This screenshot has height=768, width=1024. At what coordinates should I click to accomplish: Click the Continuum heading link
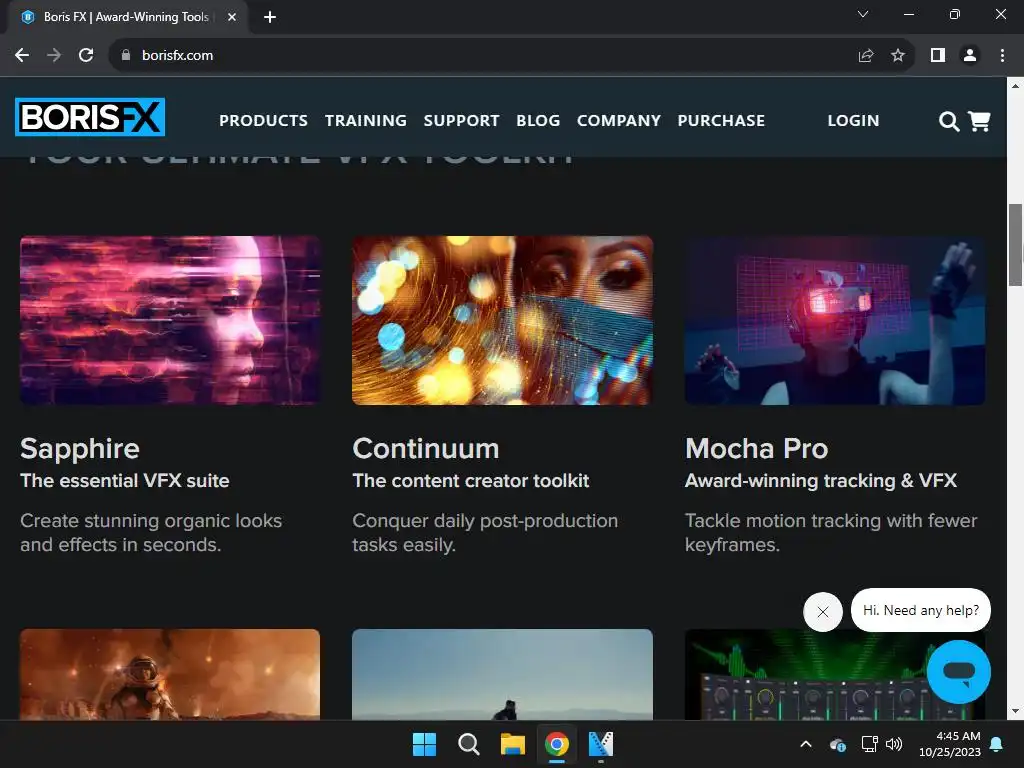click(x=426, y=449)
